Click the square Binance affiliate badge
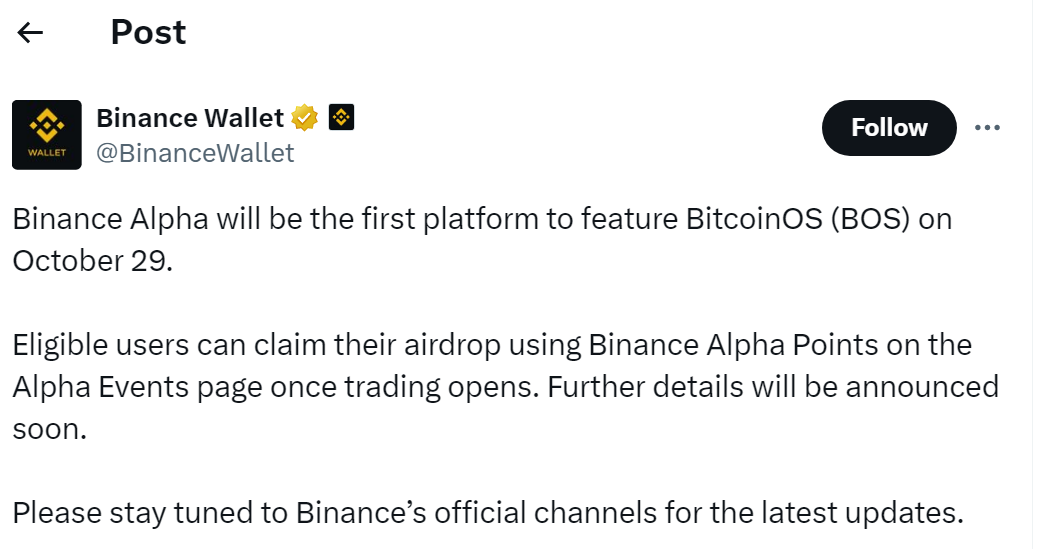Viewport: 1039px width, 549px height. [x=342, y=118]
